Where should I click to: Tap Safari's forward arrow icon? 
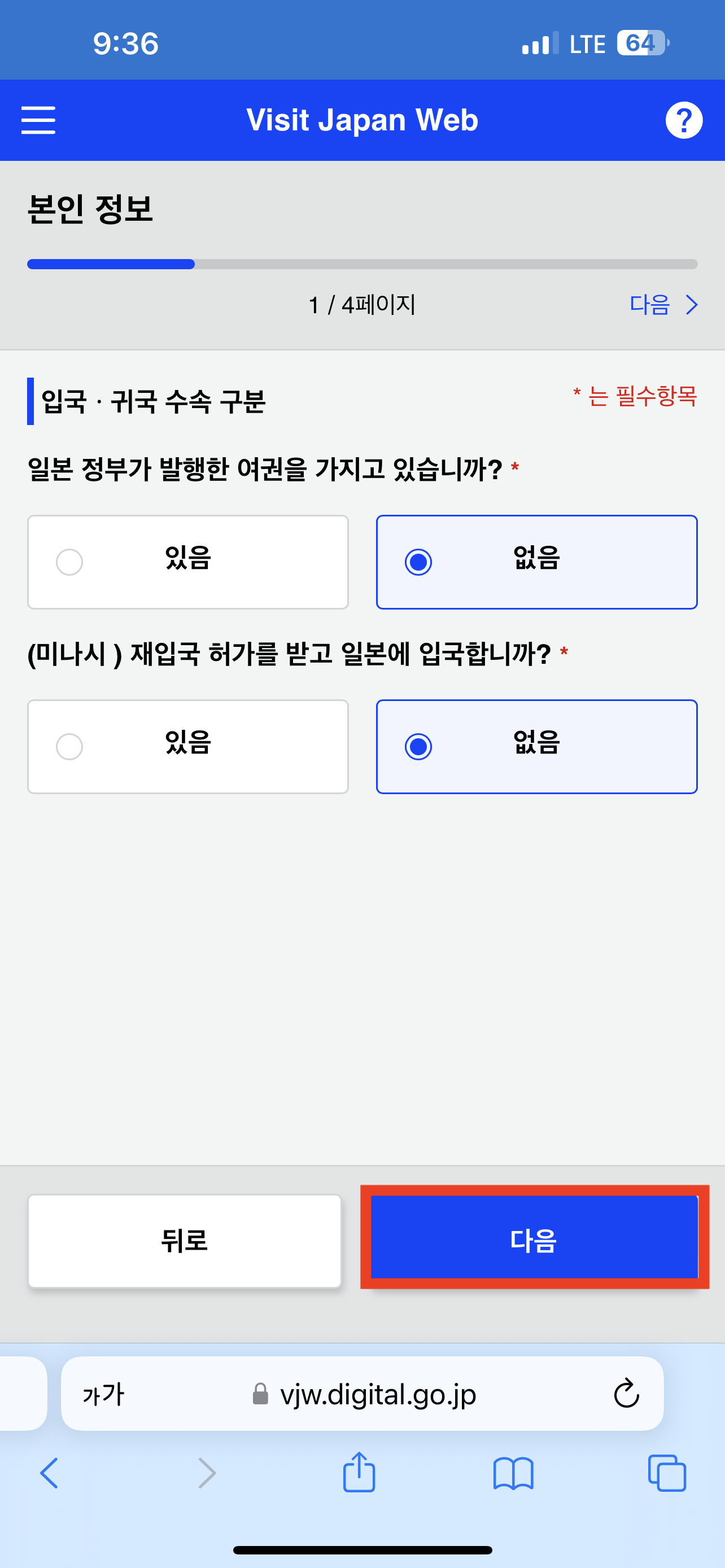pyautogui.click(x=207, y=1474)
